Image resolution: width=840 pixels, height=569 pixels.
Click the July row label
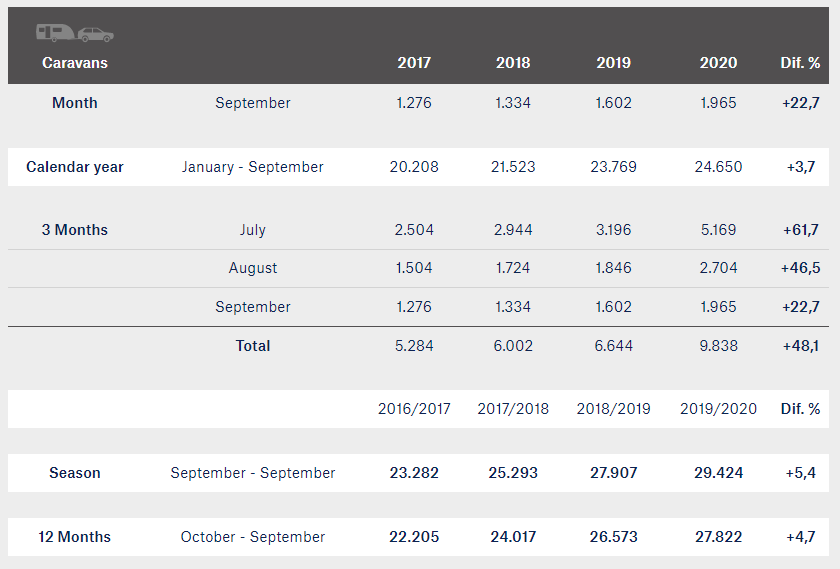tap(253, 230)
